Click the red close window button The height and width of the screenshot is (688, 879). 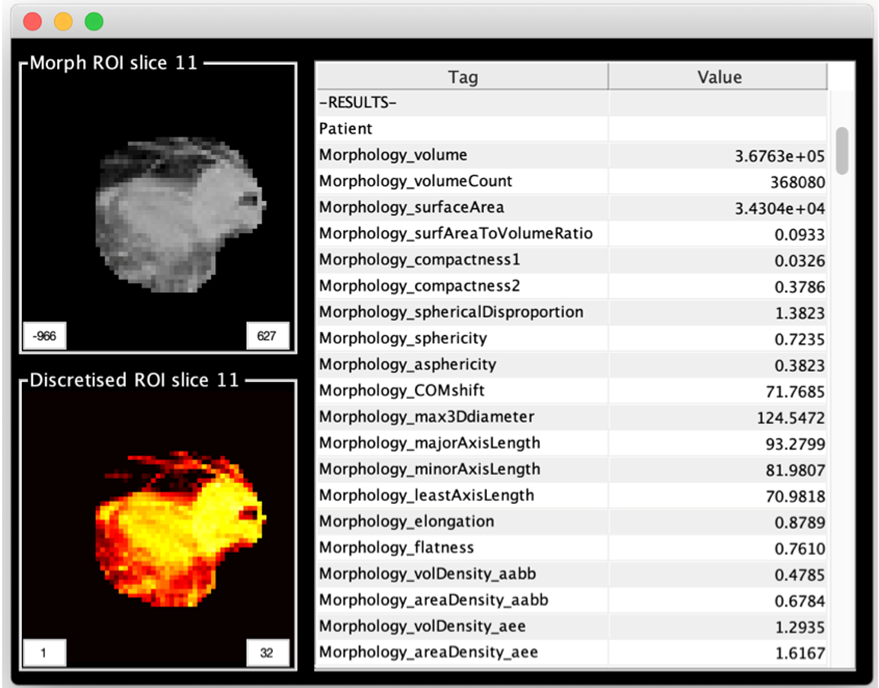click(33, 21)
